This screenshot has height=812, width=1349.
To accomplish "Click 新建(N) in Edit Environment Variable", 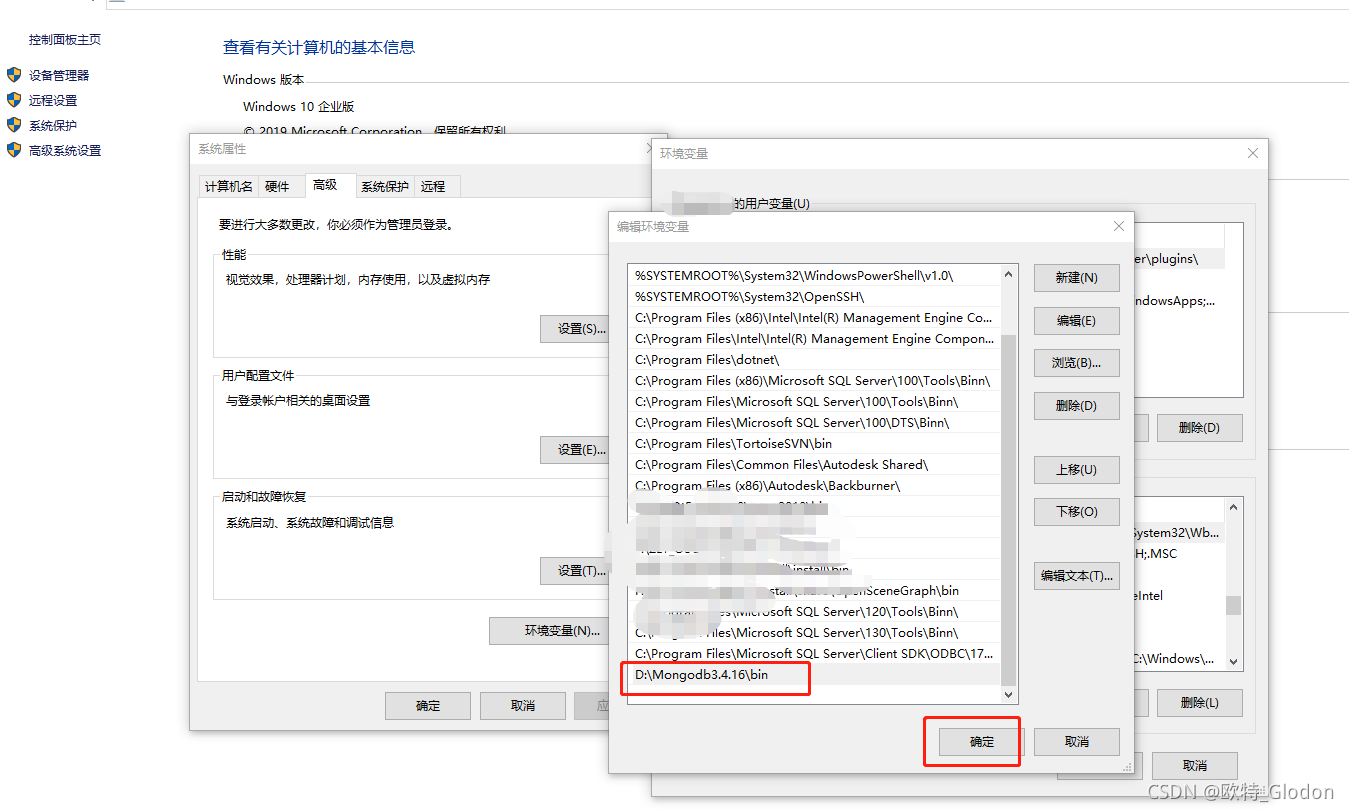I will pos(1076,278).
